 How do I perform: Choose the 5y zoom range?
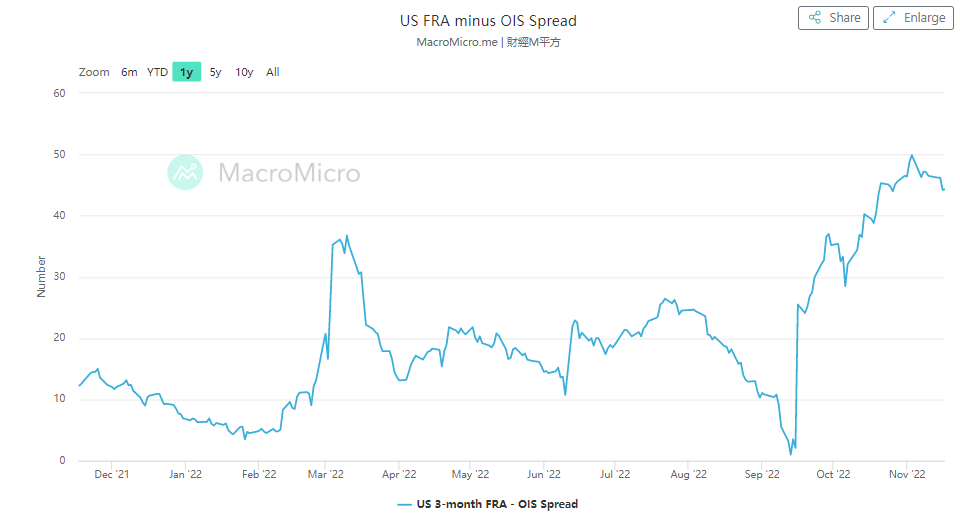tap(215, 72)
